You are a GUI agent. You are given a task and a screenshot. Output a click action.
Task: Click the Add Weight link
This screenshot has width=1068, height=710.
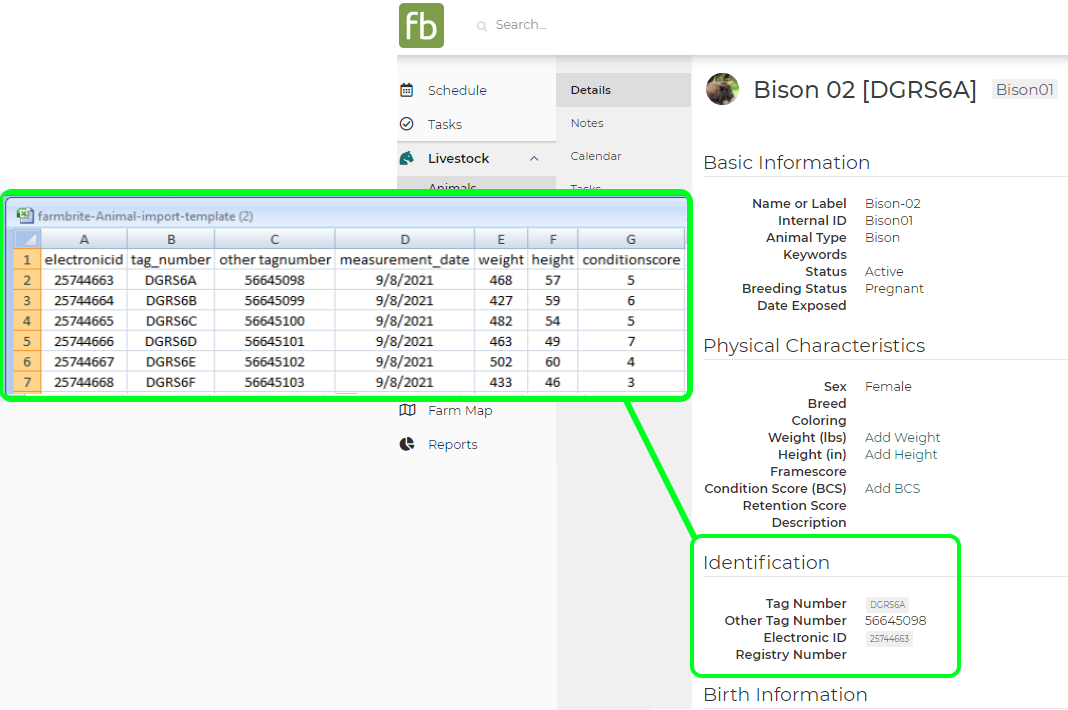902,437
